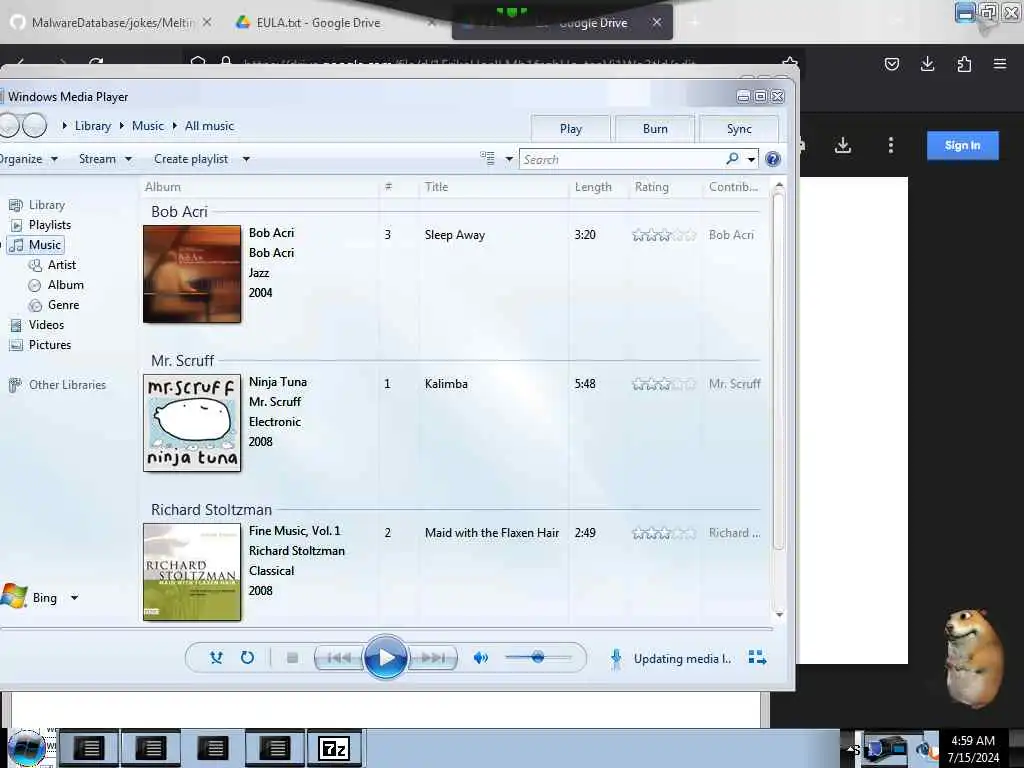The width and height of the screenshot is (1024, 768).
Task: Open the Bing online store dropdown
Action: [x=74, y=598]
